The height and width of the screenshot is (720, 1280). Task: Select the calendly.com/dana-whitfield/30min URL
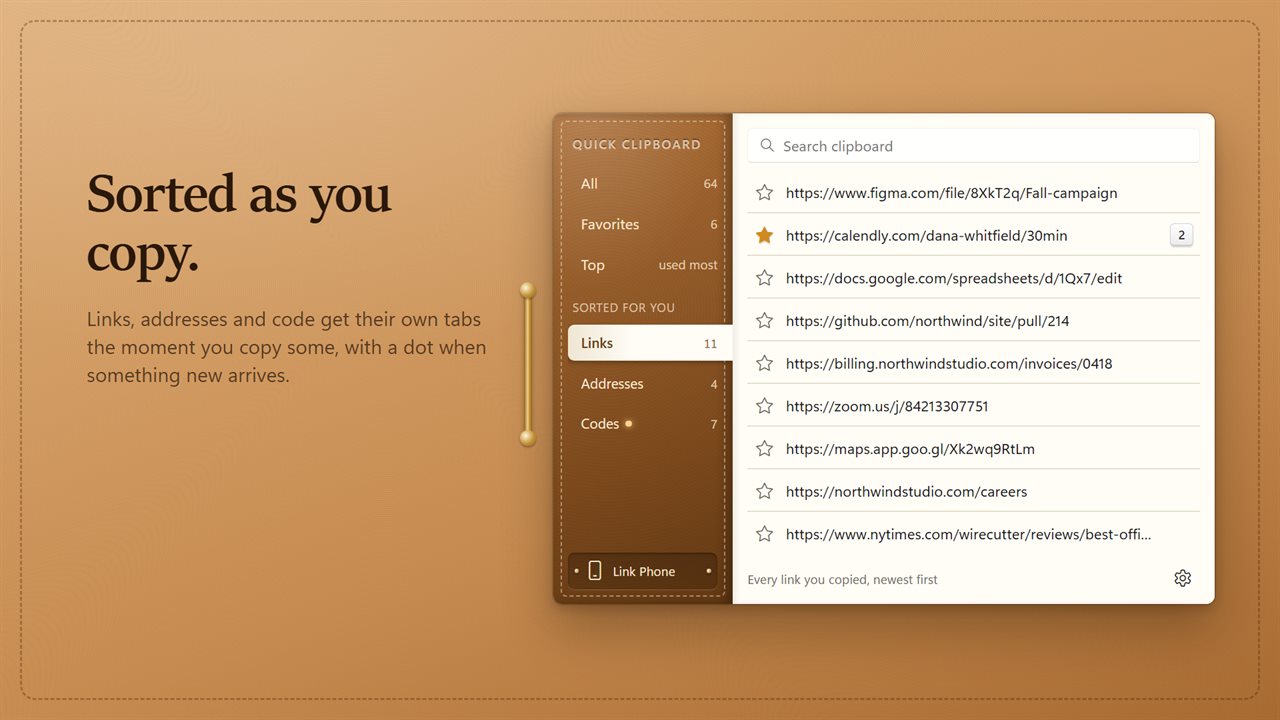(926, 236)
